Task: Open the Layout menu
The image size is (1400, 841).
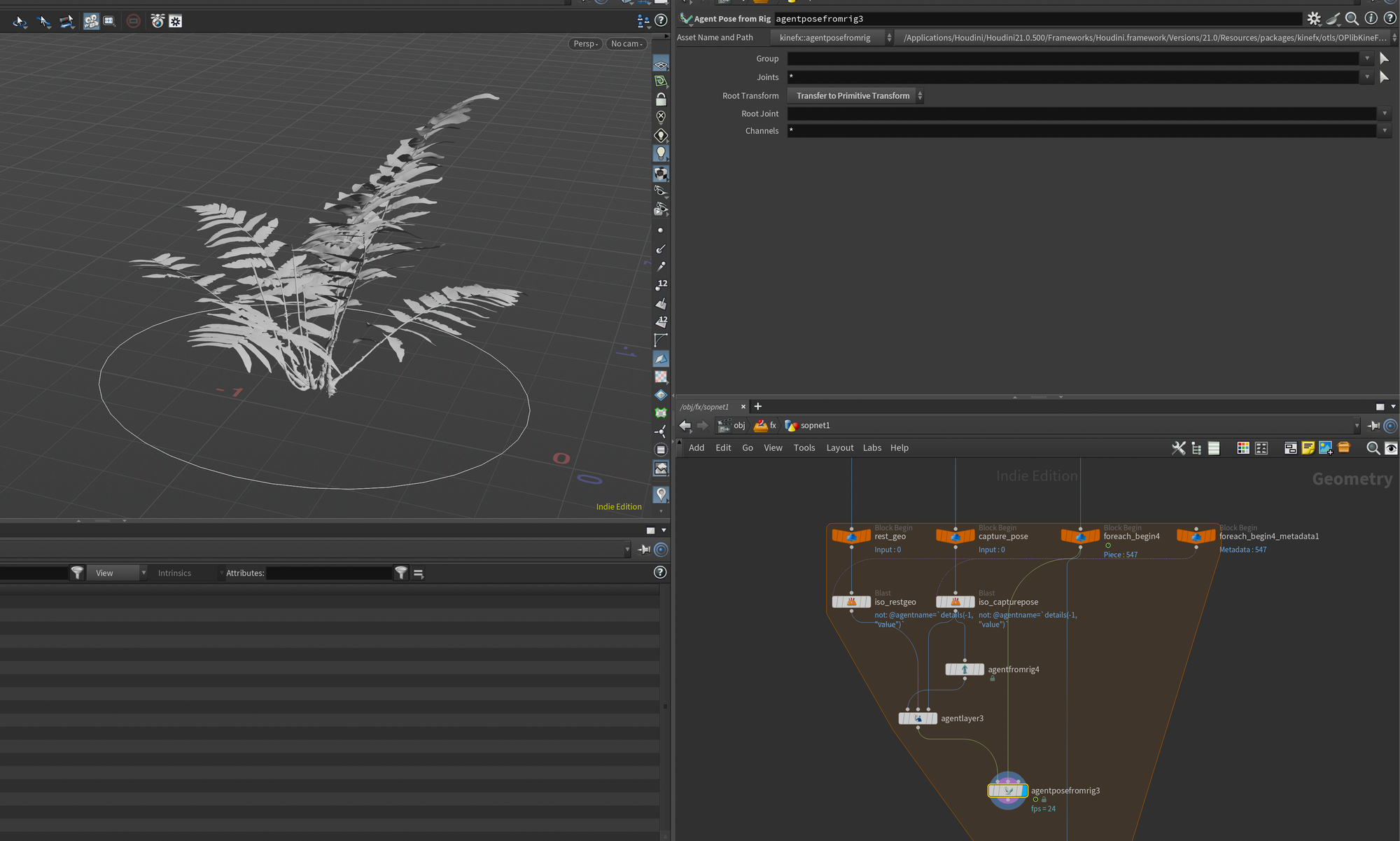Action: (x=839, y=448)
